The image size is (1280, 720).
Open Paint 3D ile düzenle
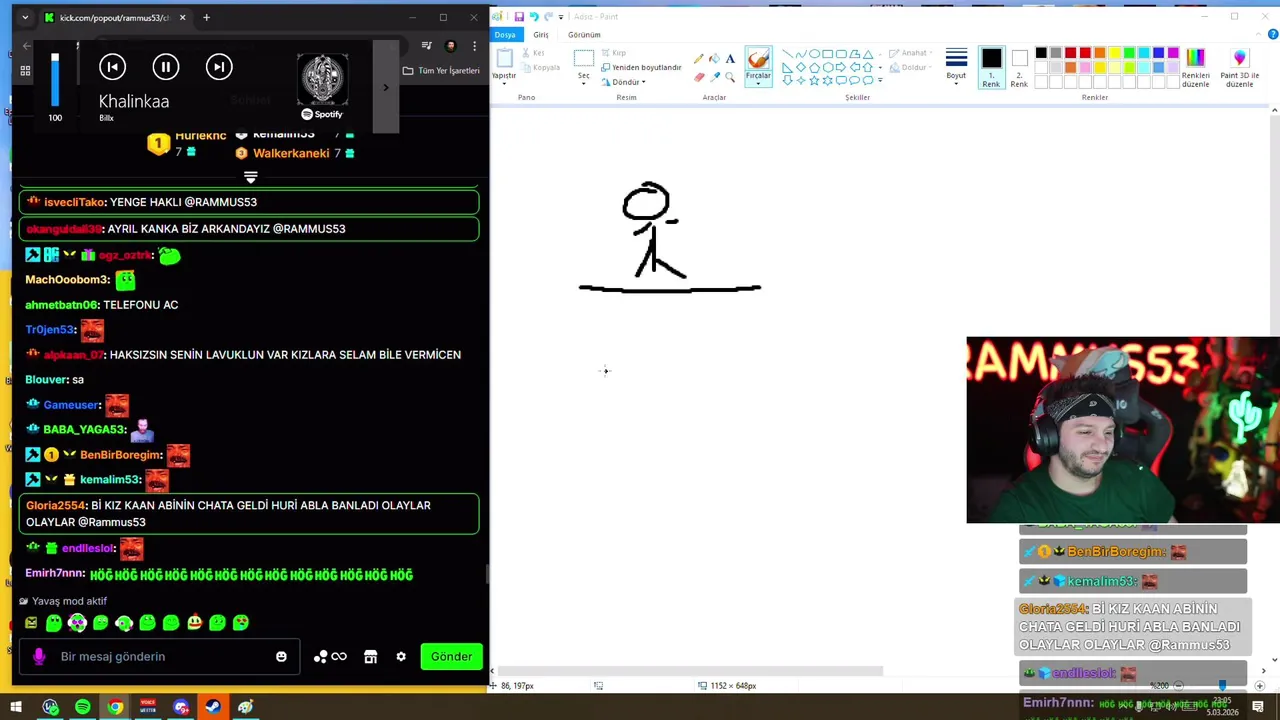(x=1239, y=67)
